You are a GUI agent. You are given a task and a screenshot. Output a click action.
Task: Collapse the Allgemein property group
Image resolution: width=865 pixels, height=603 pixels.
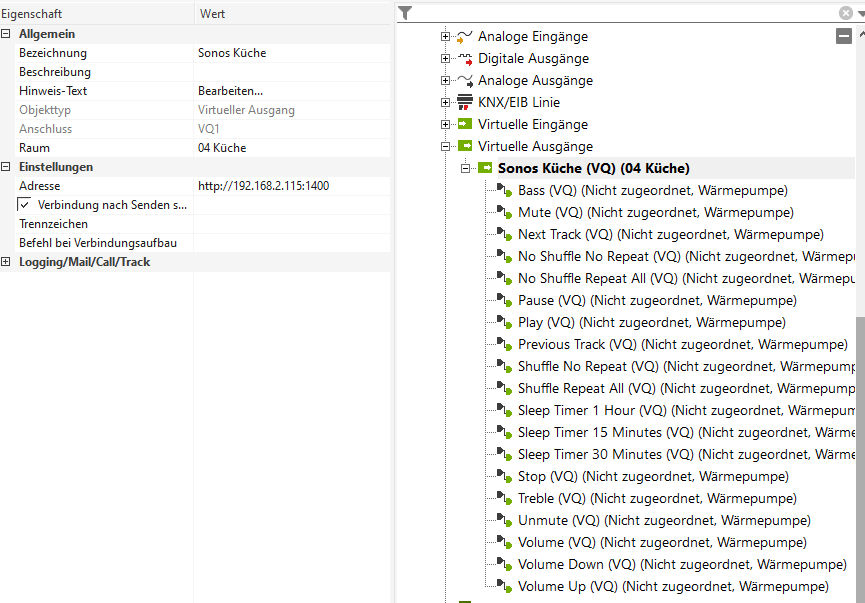[x=6, y=34]
